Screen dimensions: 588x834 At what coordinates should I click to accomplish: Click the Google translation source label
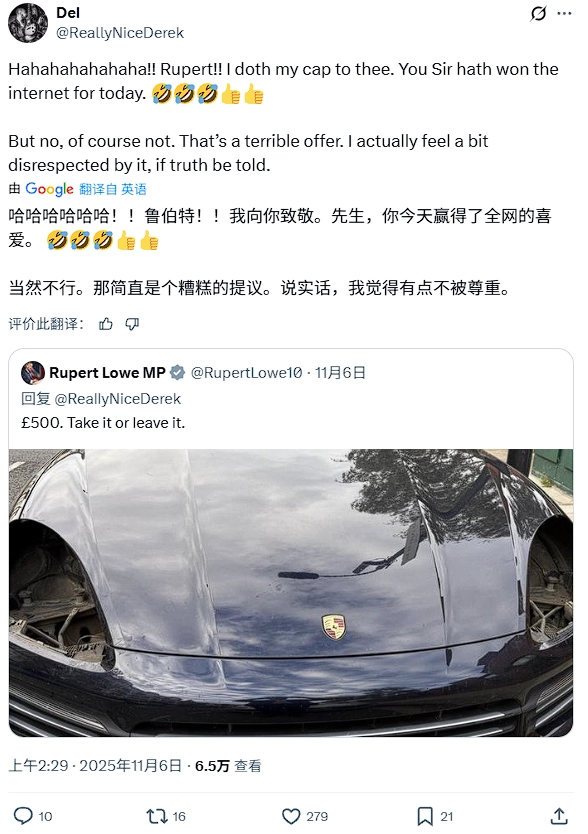pyautogui.click(x=49, y=189)
